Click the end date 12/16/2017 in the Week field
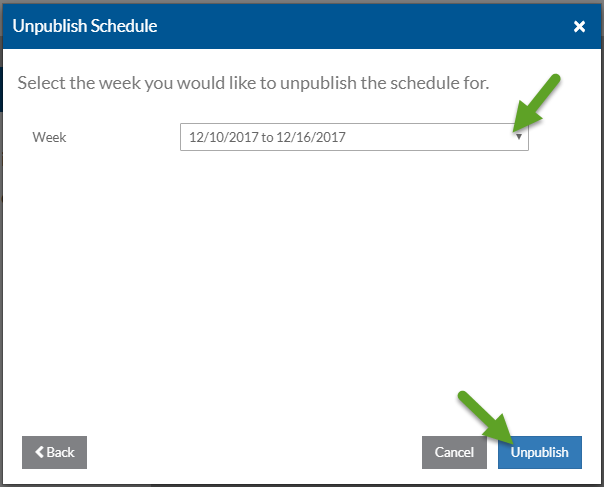The image size is (604, 487). pyautogui.click(x=313, y=137)
